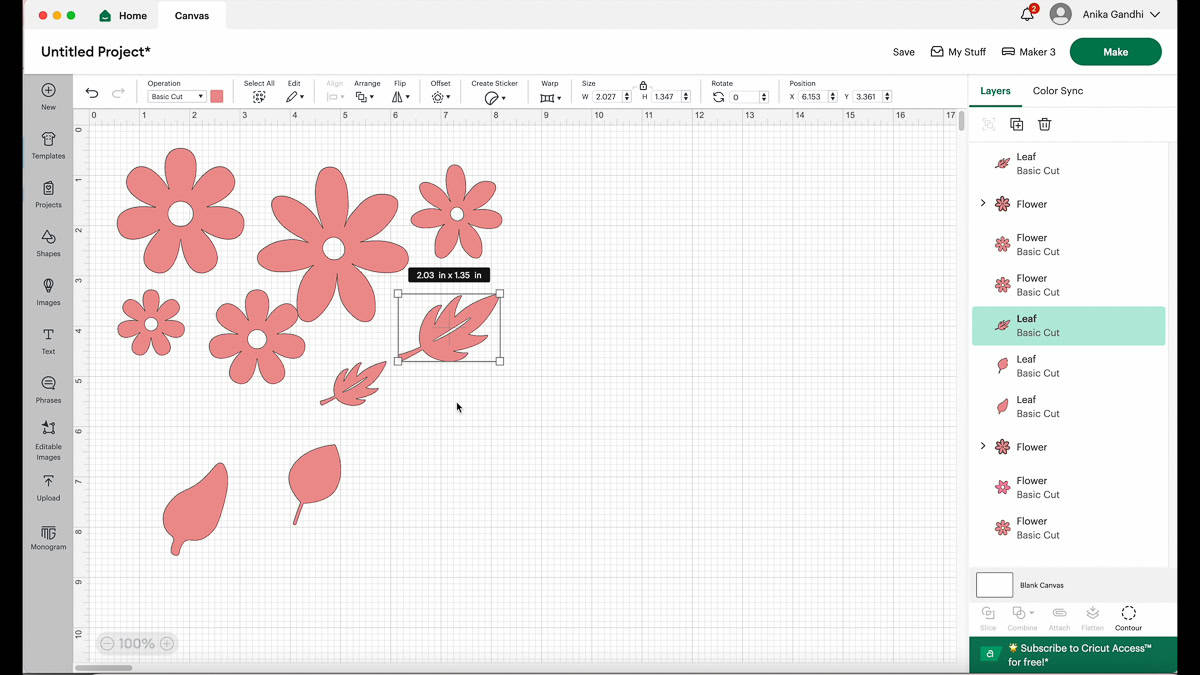The width and height of the screenshot is (1200, 675).
Task: Click the Flatten tool
Action: coord(1092,613)
